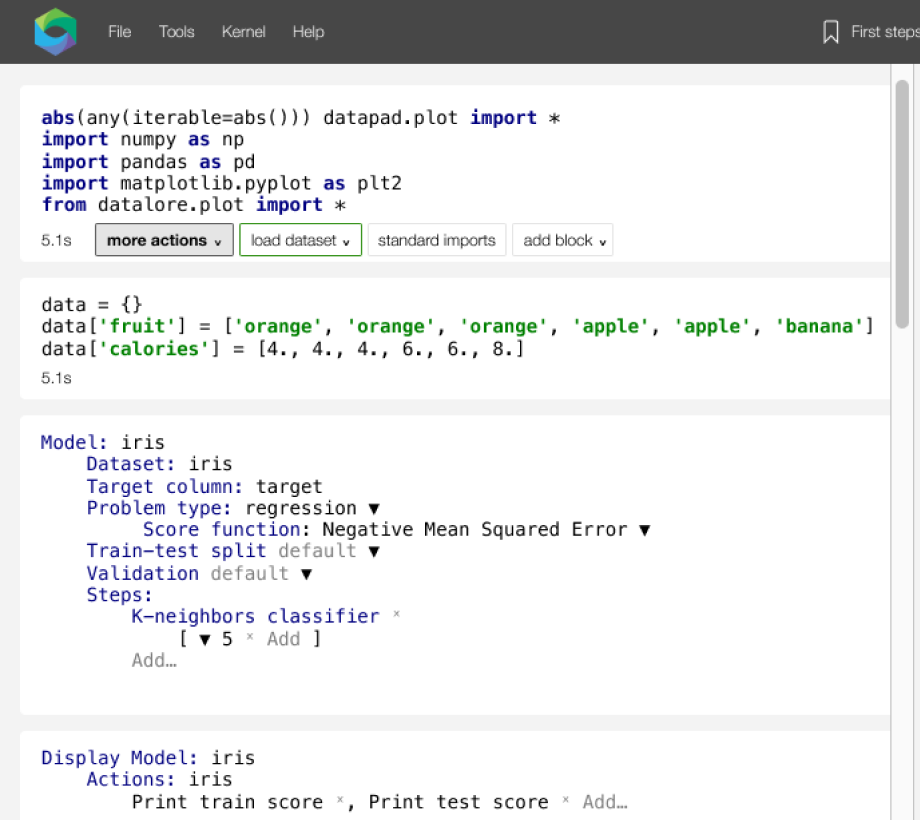Open the Tools menu
The width and height of the screenshot is (920, 820).
tap(176, 32)
